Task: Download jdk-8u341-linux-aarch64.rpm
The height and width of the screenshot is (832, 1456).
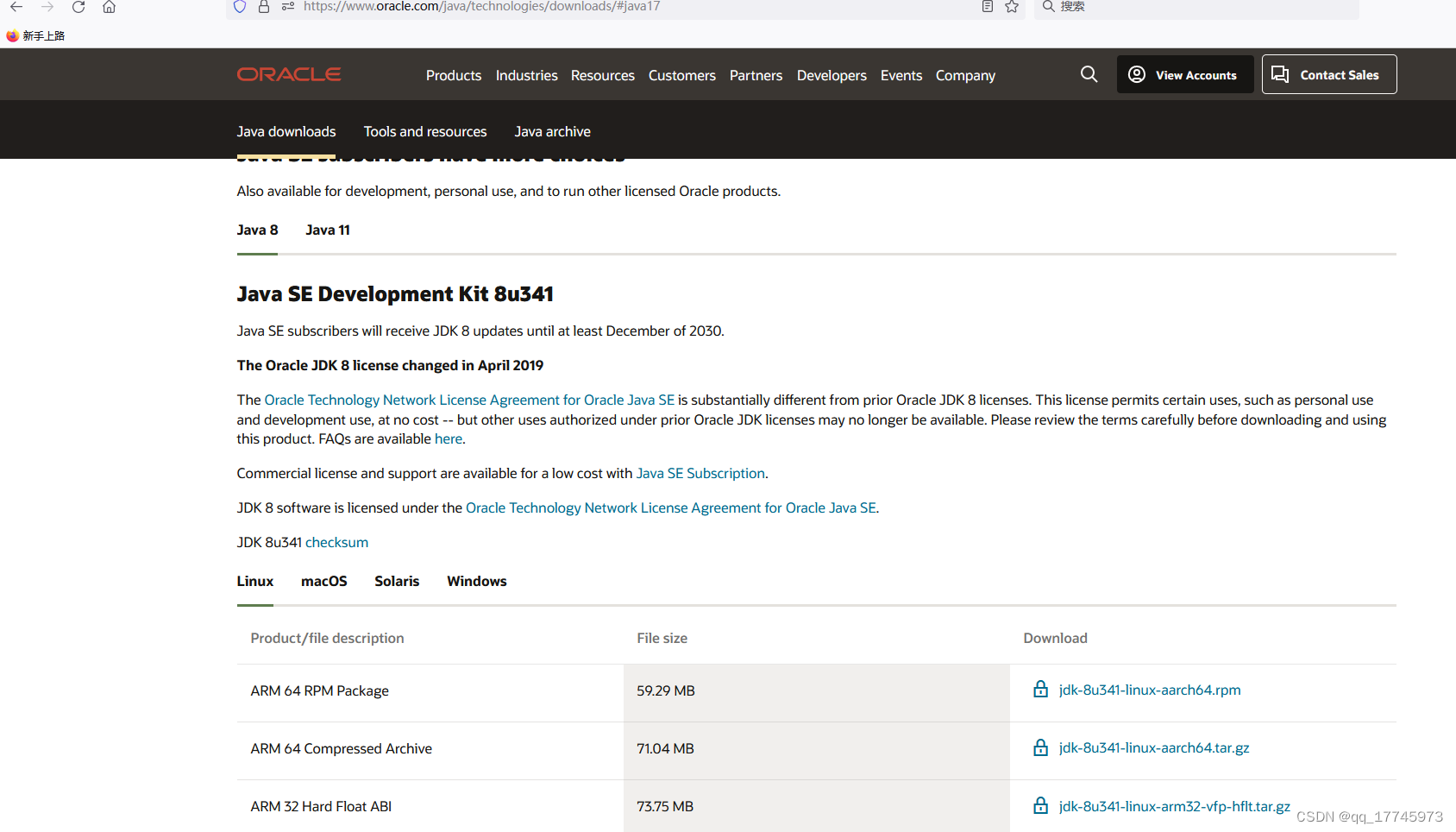Action: tap(1150, 690)
